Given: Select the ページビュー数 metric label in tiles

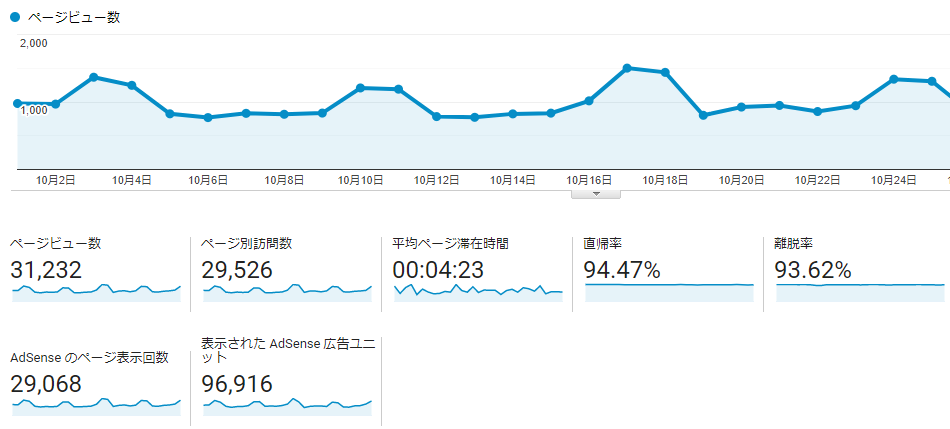Looking at the screenshot, I should click(55, 243).
